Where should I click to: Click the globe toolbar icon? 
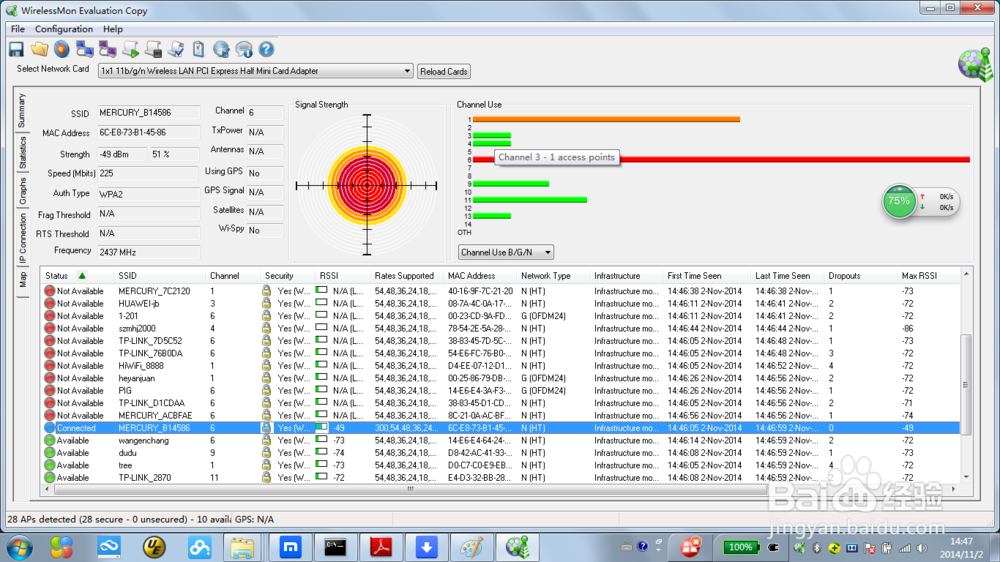[x=221, y=49]
